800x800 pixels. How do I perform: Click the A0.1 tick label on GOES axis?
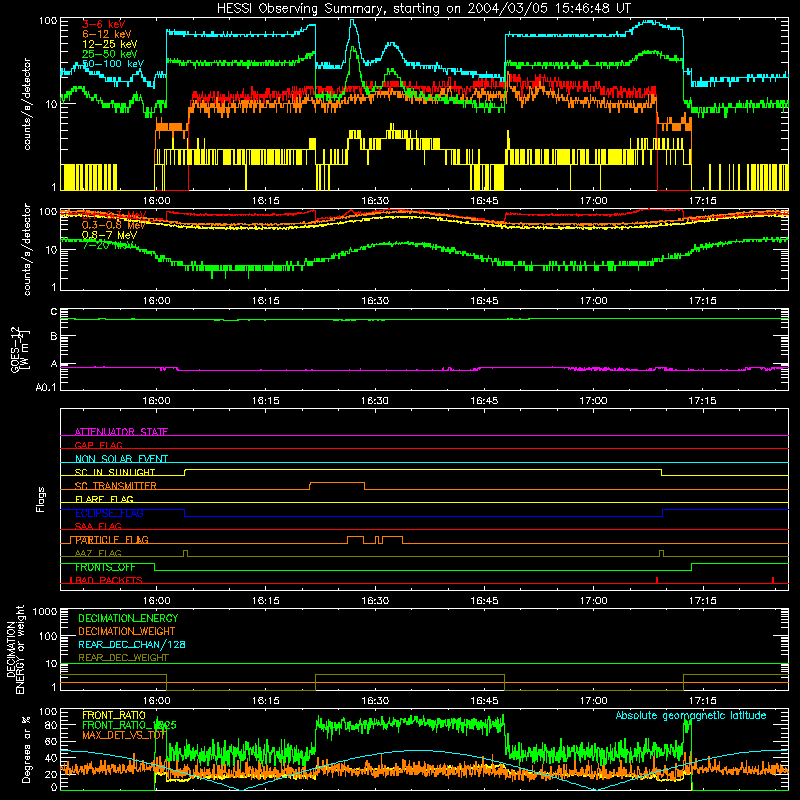coord(46,388)
